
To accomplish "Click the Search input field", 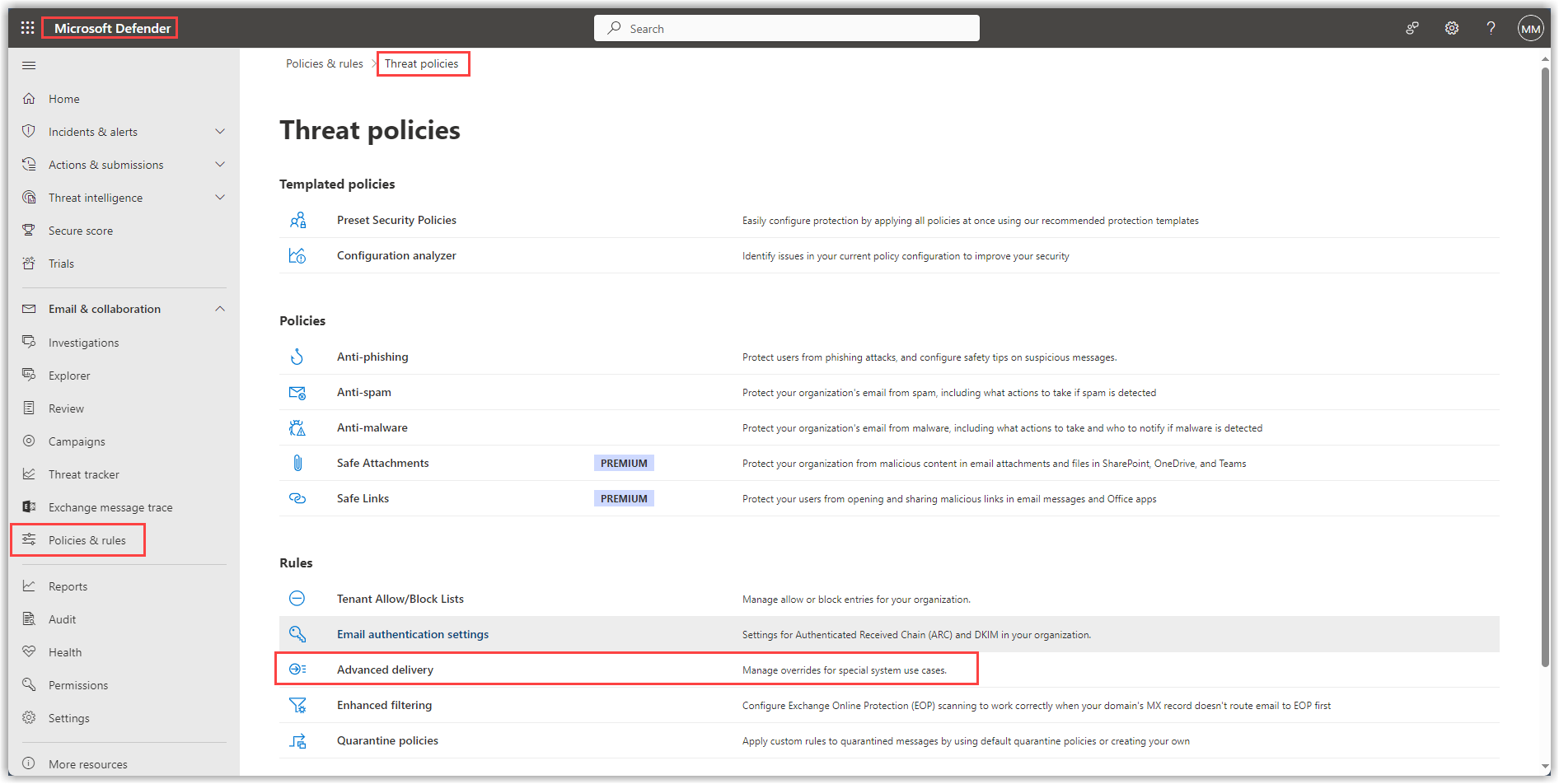I will coord(787,28).
